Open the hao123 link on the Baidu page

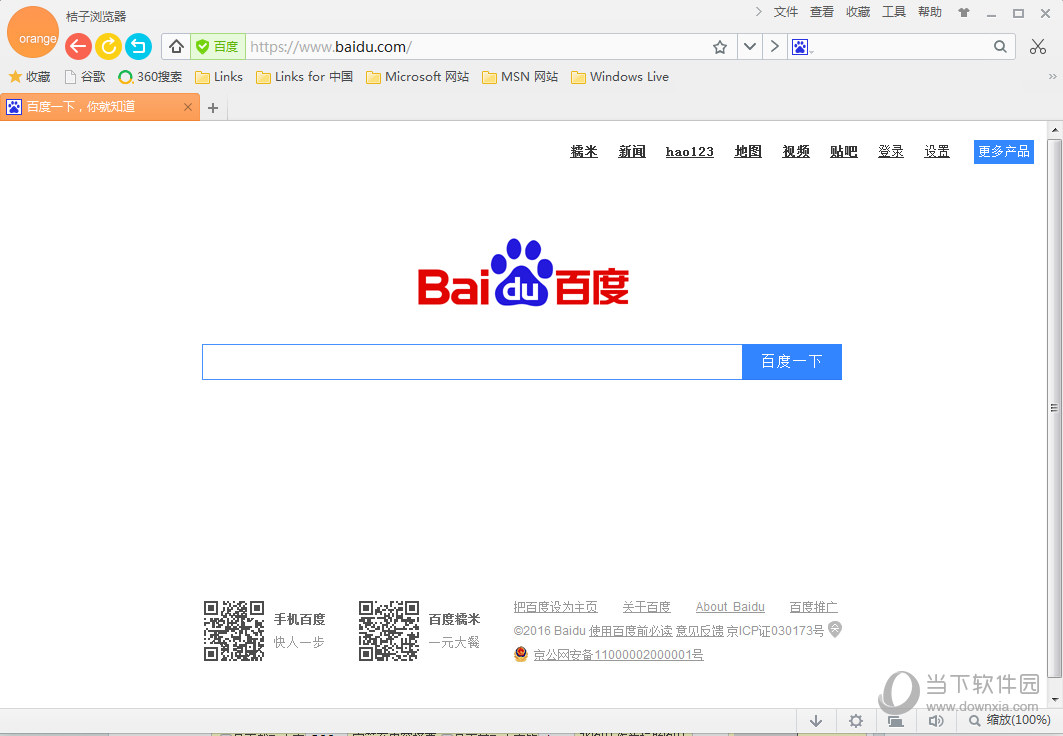689,151
